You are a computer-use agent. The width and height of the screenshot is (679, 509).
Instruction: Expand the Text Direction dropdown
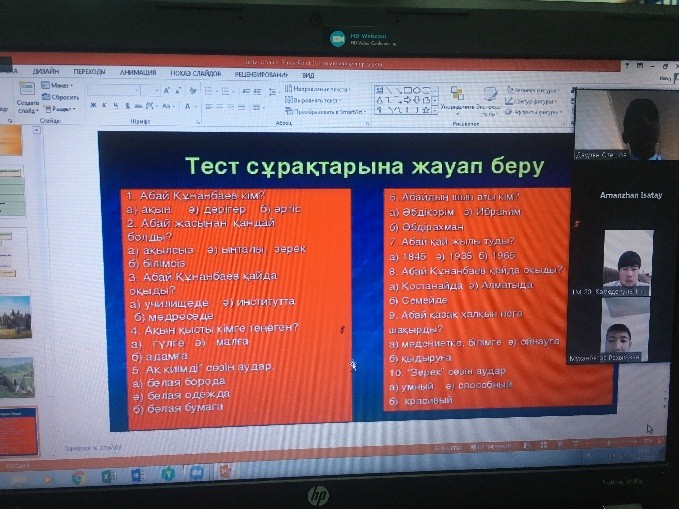(320, 89)
